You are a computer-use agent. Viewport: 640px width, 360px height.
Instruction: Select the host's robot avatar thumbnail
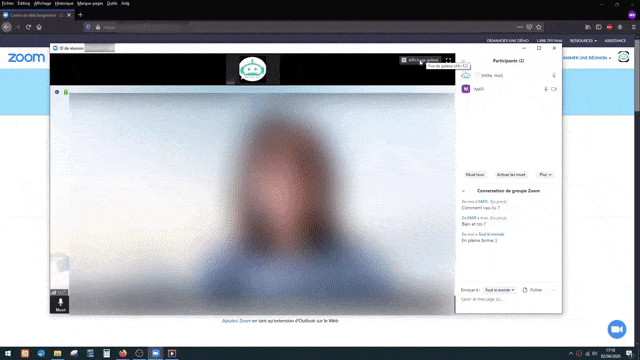pos(253,69)
